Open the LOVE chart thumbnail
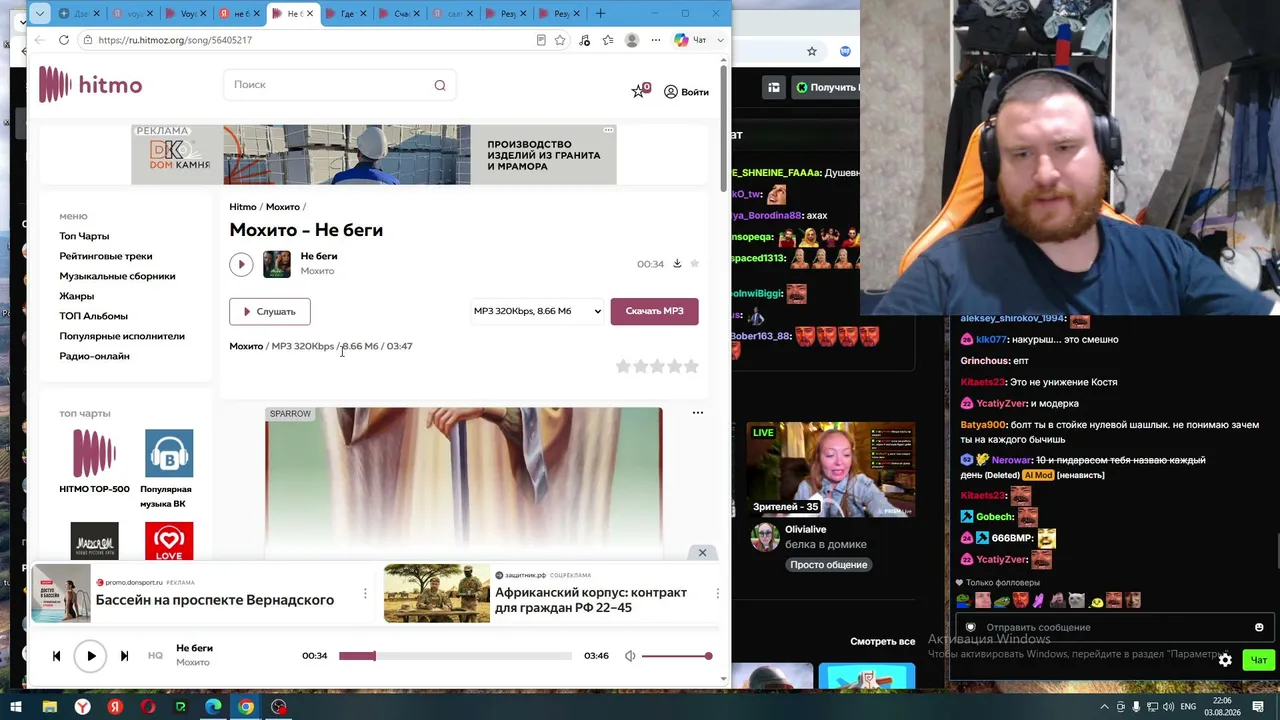 [169, 541]
